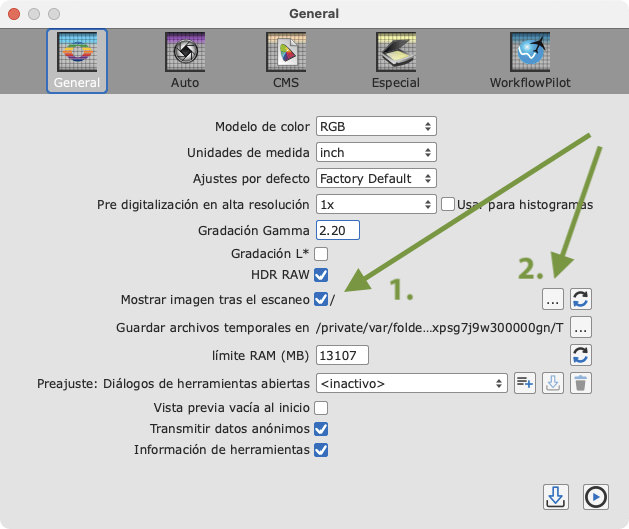Open the Auto preferences tab

coord(184,60)
